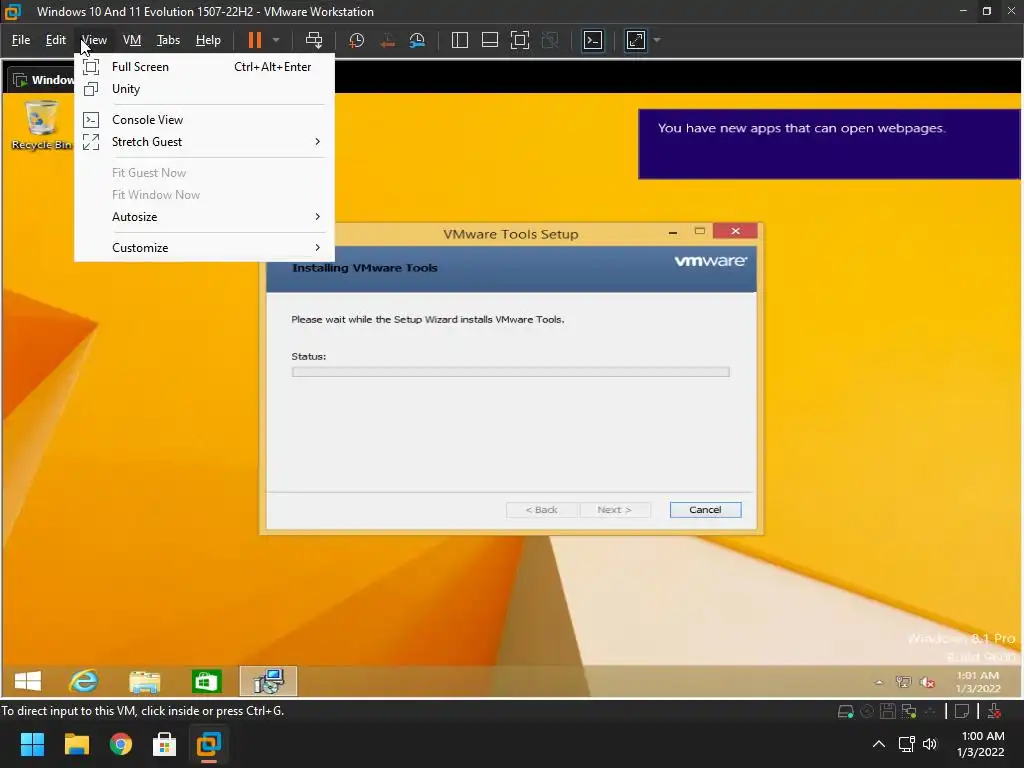This screenshot has height=768, width=1024.
Task: Minimize the VMware Tools Setup dialog
Action: (673, 232)
